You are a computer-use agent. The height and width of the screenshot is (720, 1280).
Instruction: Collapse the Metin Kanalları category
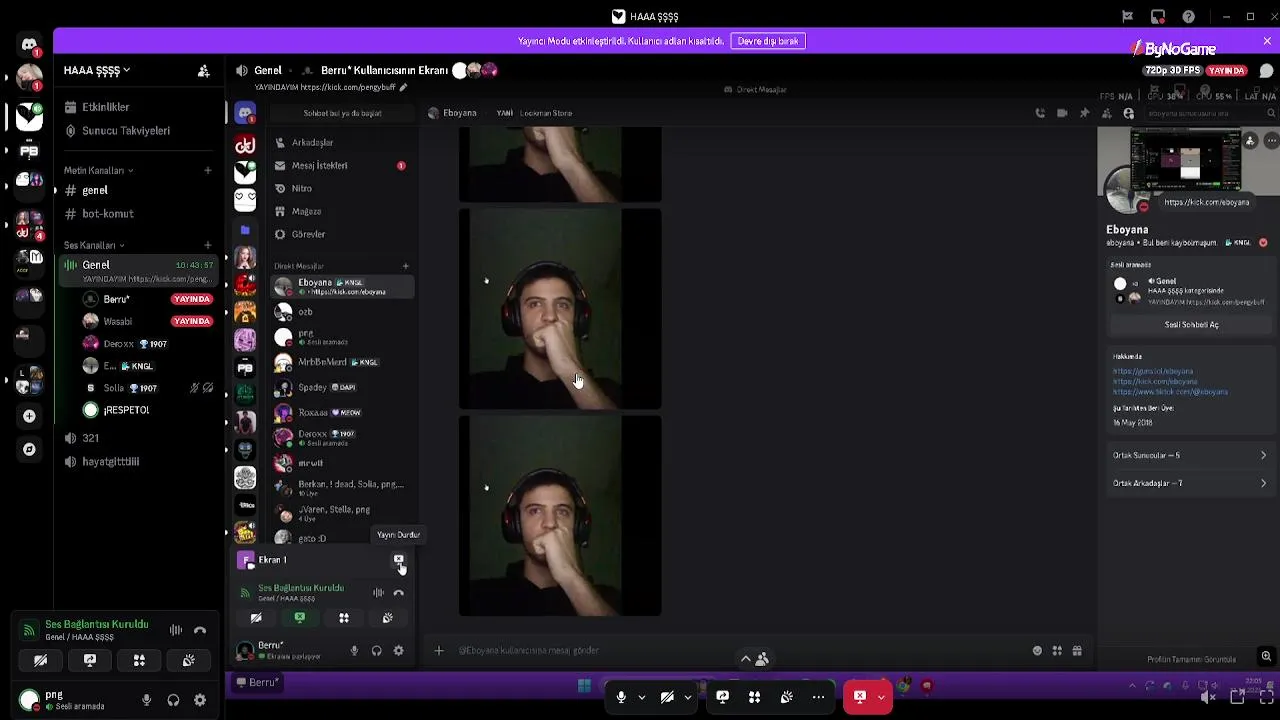[98, 170]
